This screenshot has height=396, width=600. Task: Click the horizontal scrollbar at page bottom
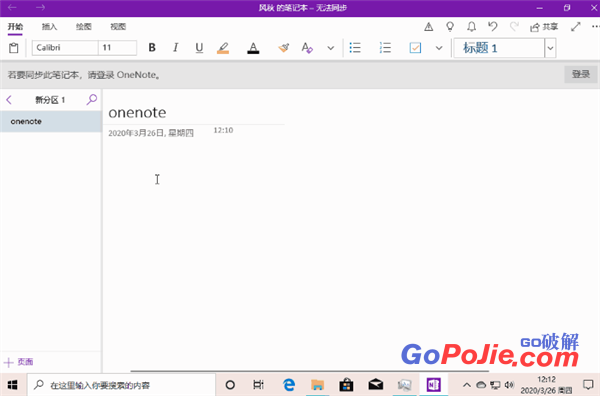coord(310,371)
